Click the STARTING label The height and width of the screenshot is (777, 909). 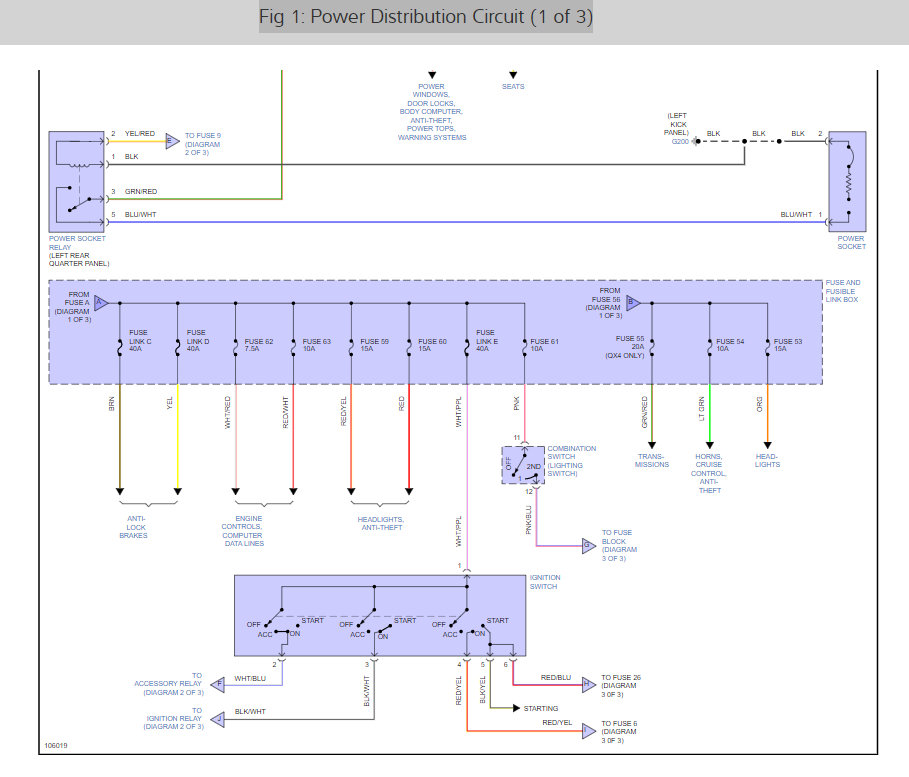[x=541, y=709]
